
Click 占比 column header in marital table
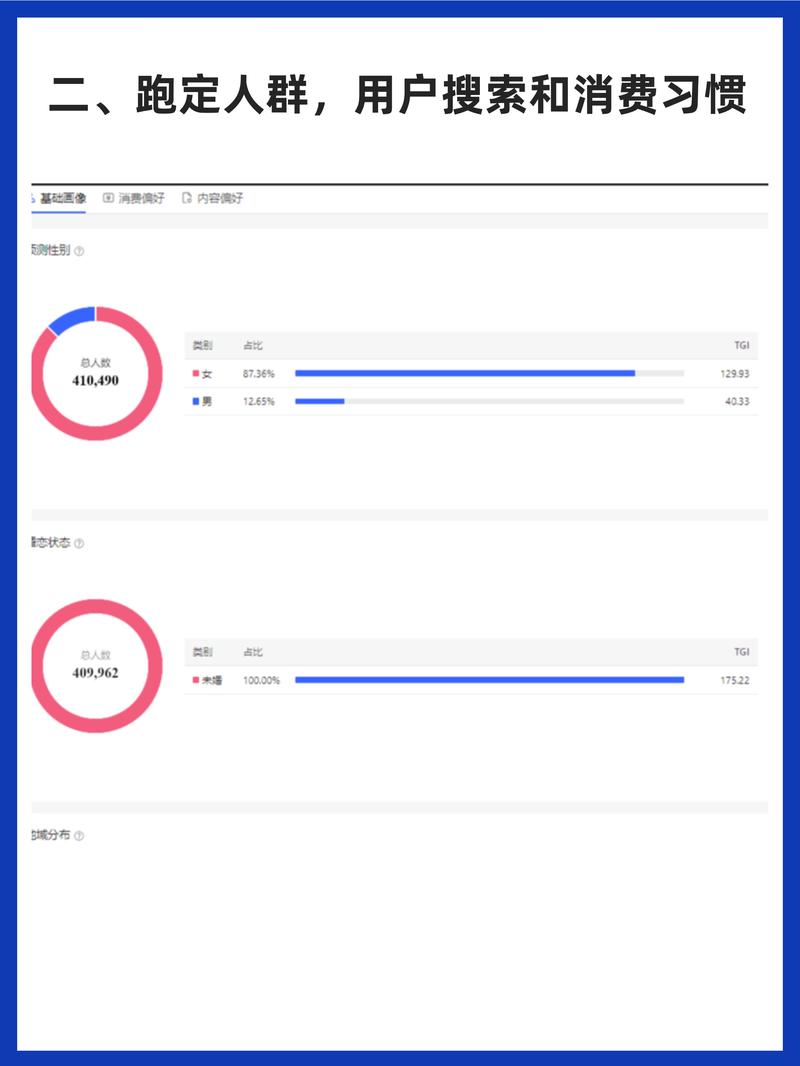coord(253,652)
